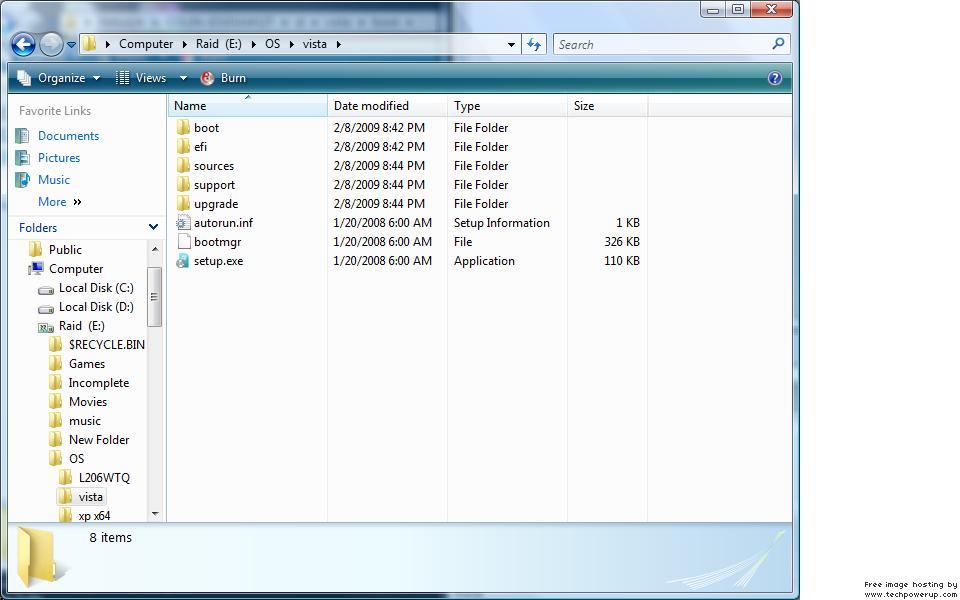Select vista folder in tree
Image resolution: width=960 pixels, height=600 pixels.
click(x=91, y=497)
